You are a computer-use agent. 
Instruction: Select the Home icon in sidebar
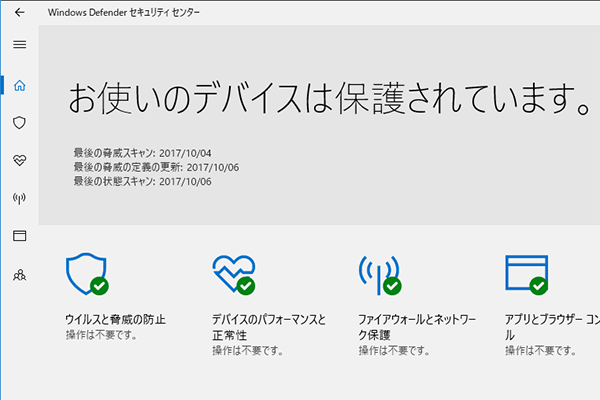20,85
